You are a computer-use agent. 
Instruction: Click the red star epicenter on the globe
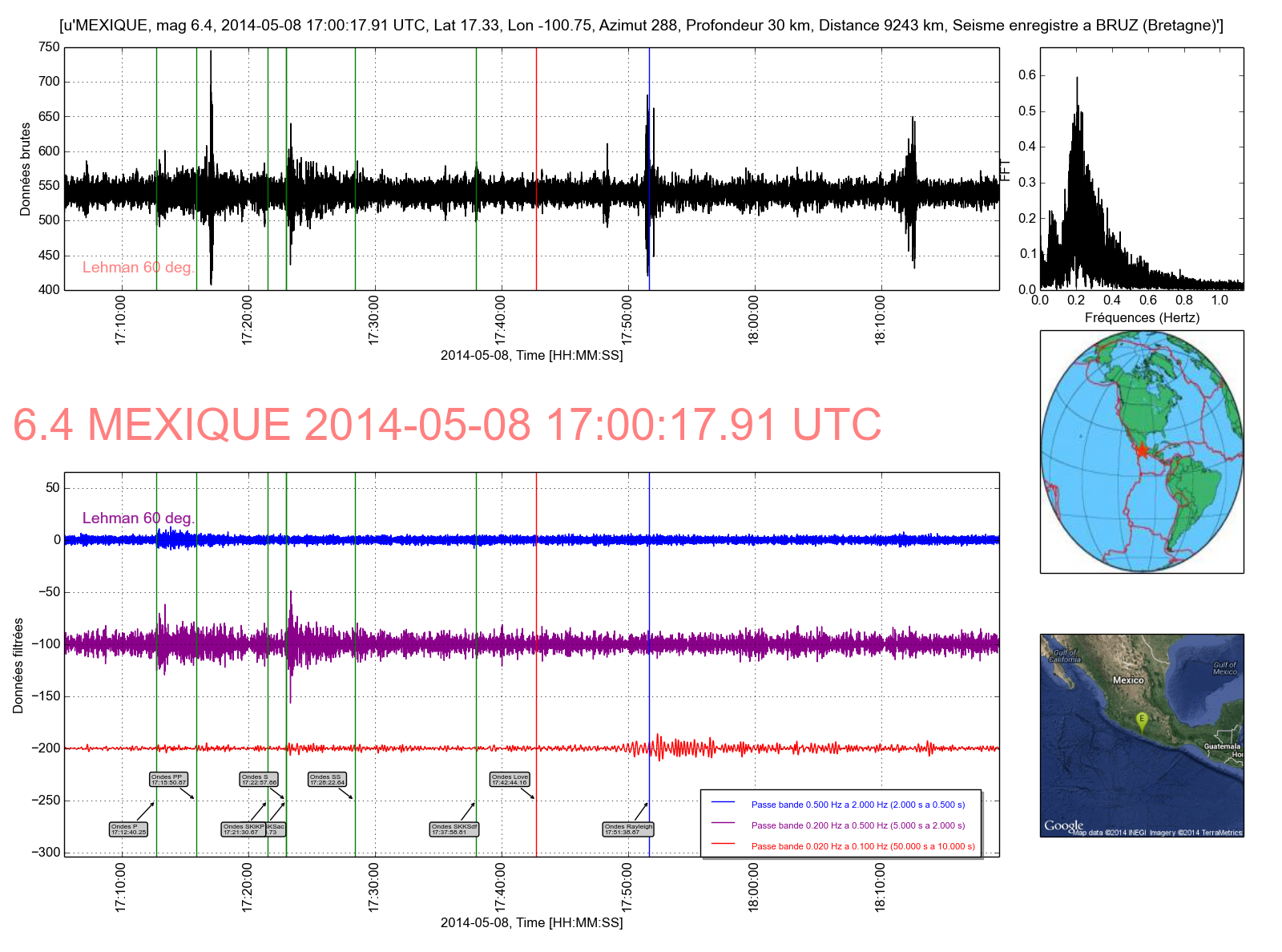1141,450
